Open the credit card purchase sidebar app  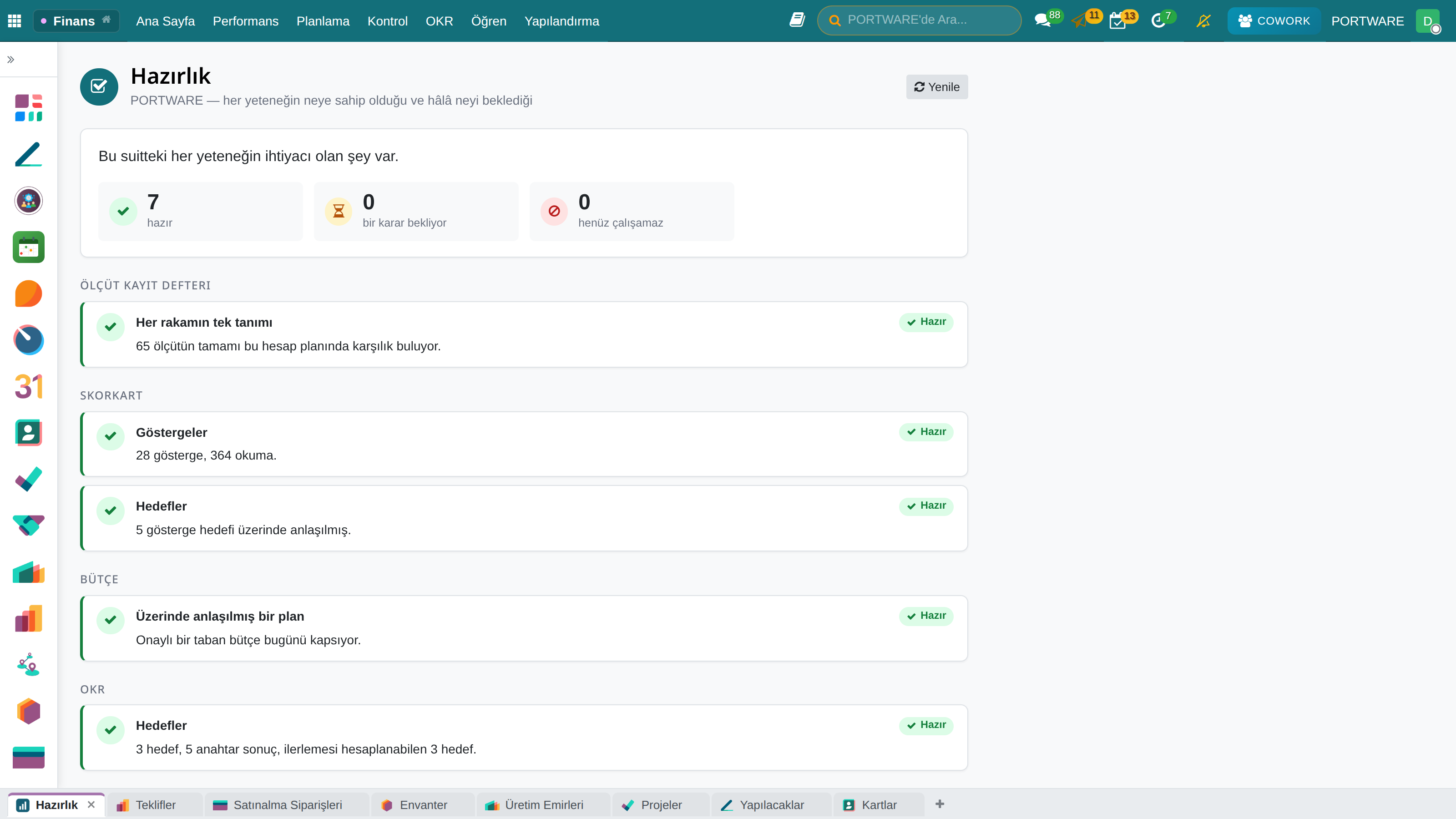tap(28, 758)
